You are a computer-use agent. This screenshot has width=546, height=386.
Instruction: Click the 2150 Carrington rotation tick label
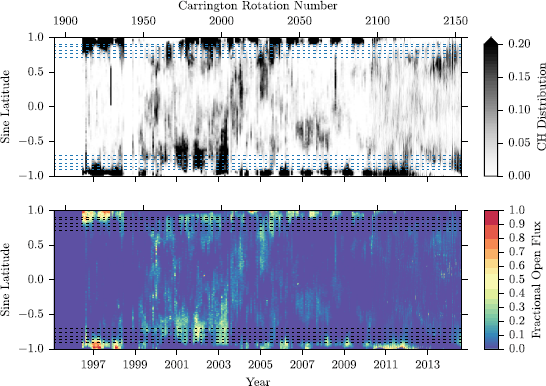point(455,21)
